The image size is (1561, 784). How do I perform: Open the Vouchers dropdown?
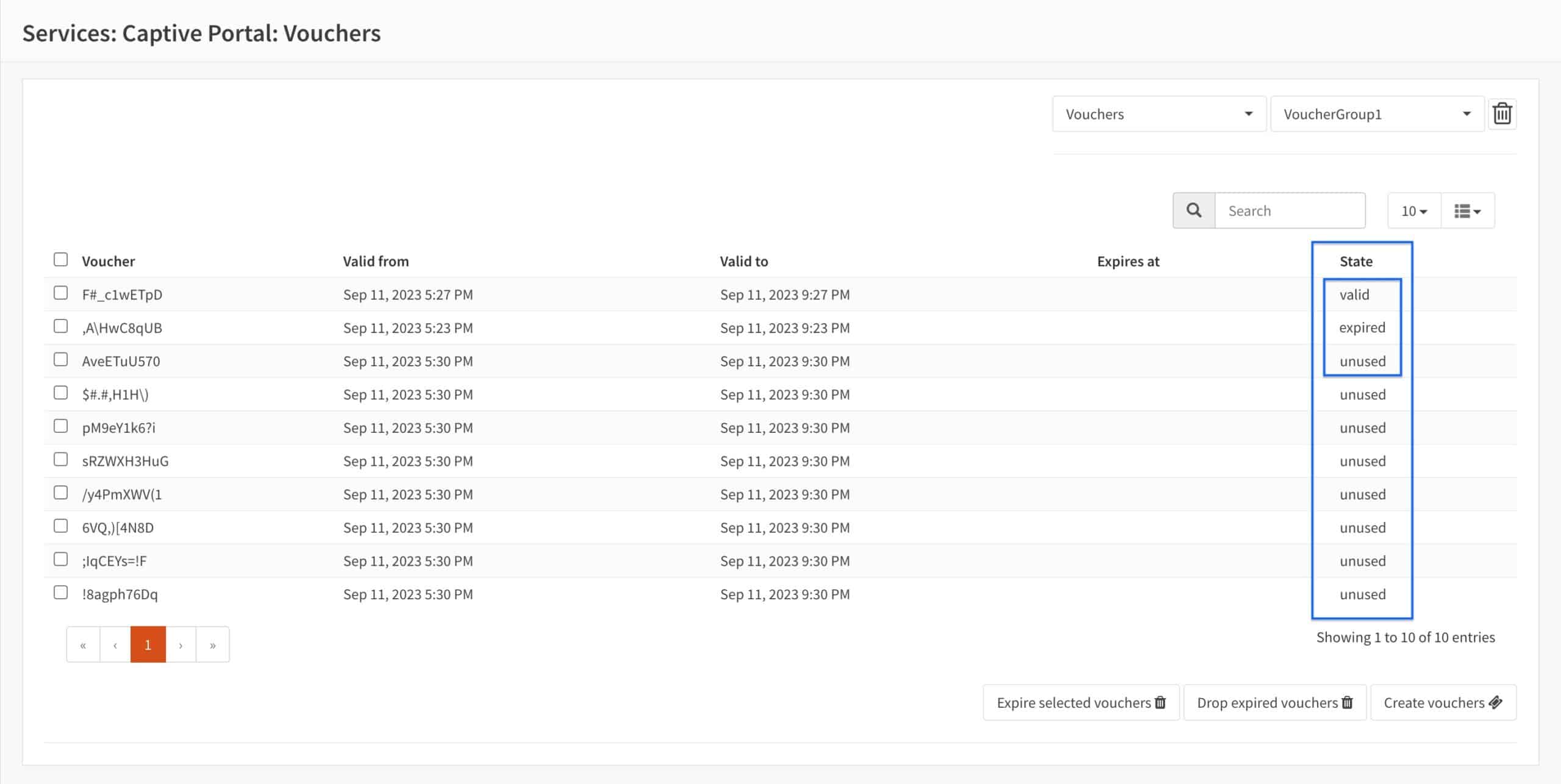pos(1159,114)
